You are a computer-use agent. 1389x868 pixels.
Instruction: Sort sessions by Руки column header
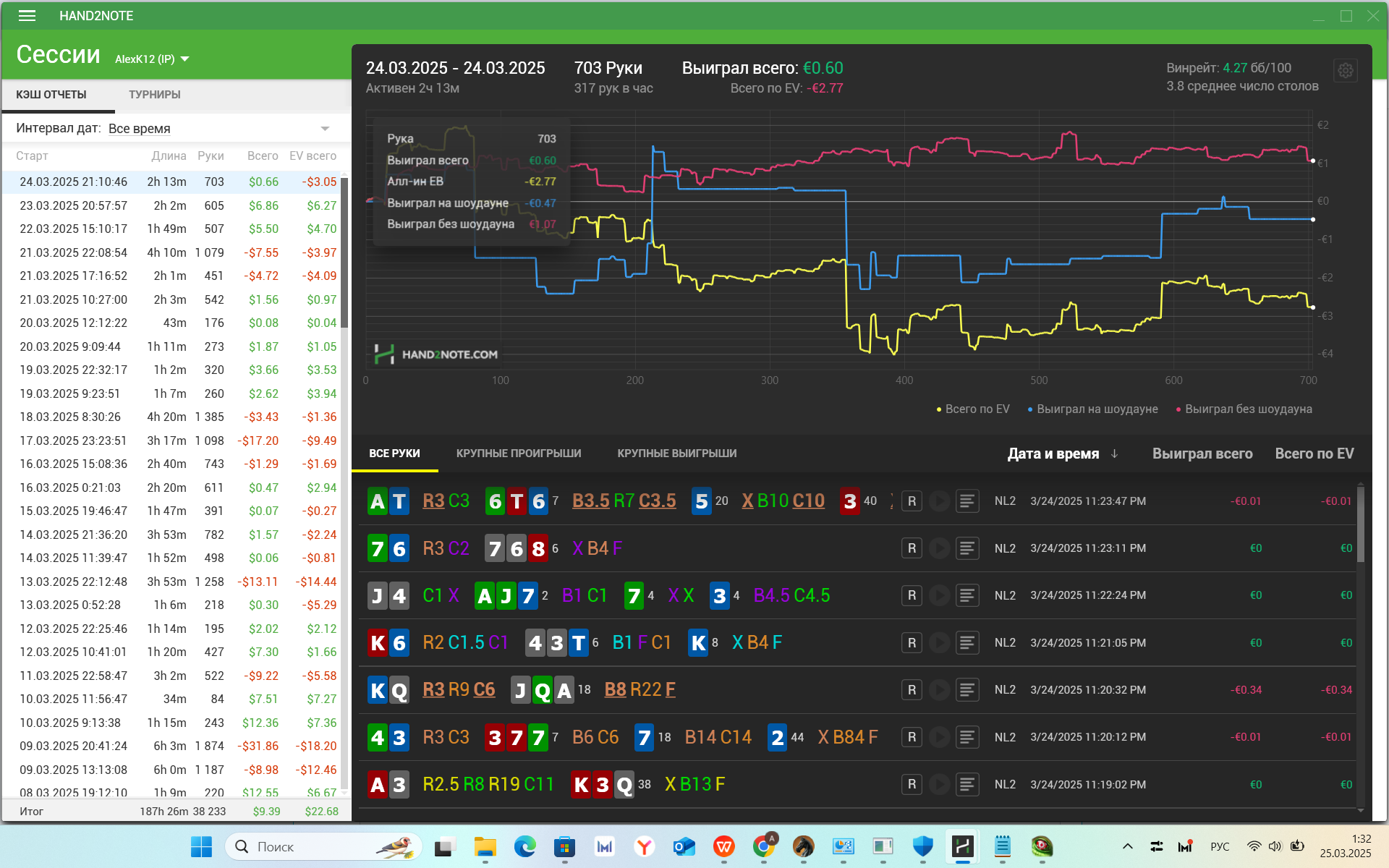coord(211,156)
